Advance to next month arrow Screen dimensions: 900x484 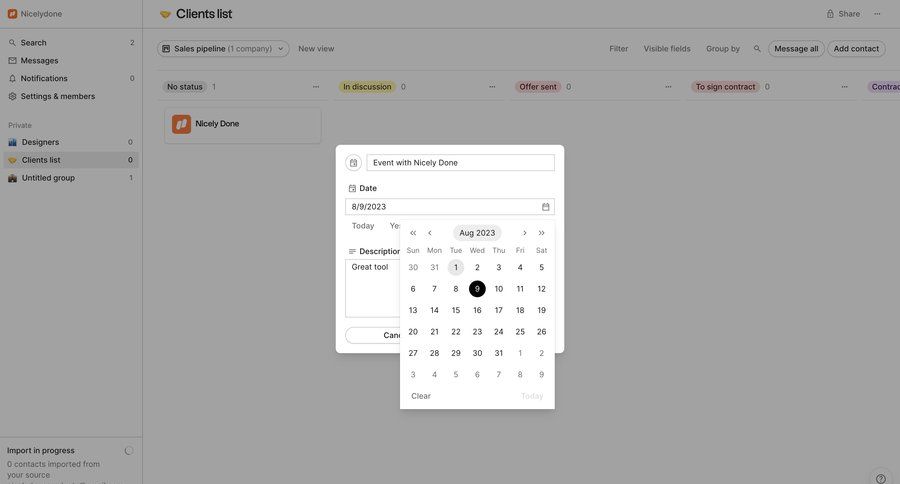tap(524, 233)
